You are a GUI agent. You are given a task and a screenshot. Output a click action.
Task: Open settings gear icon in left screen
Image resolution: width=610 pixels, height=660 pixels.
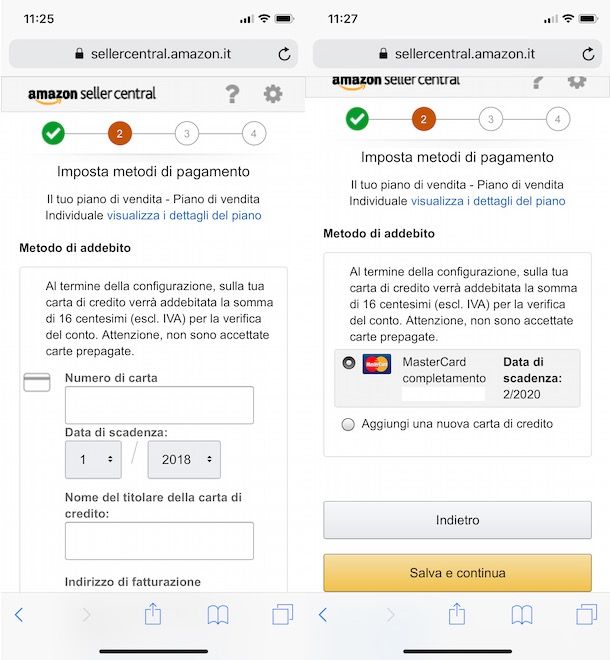point(273,94)
